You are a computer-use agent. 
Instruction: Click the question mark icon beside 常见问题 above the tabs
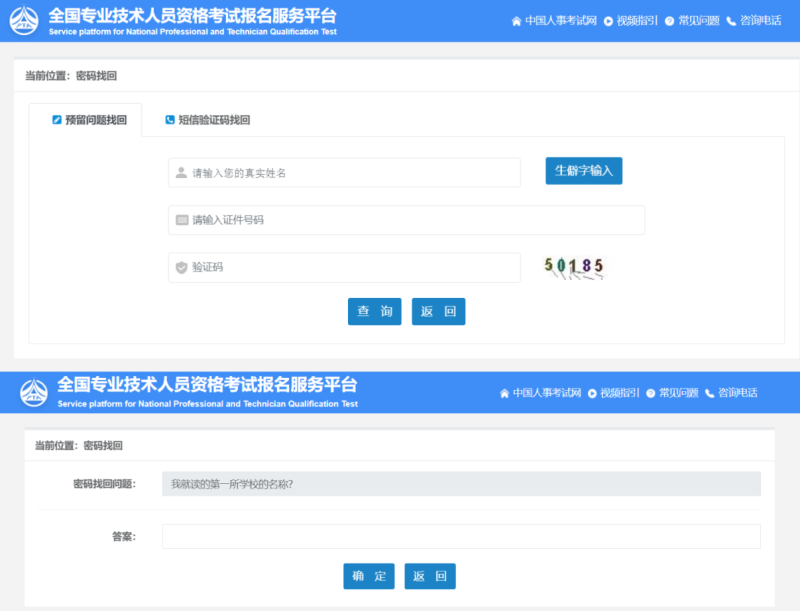pos(669,21)
